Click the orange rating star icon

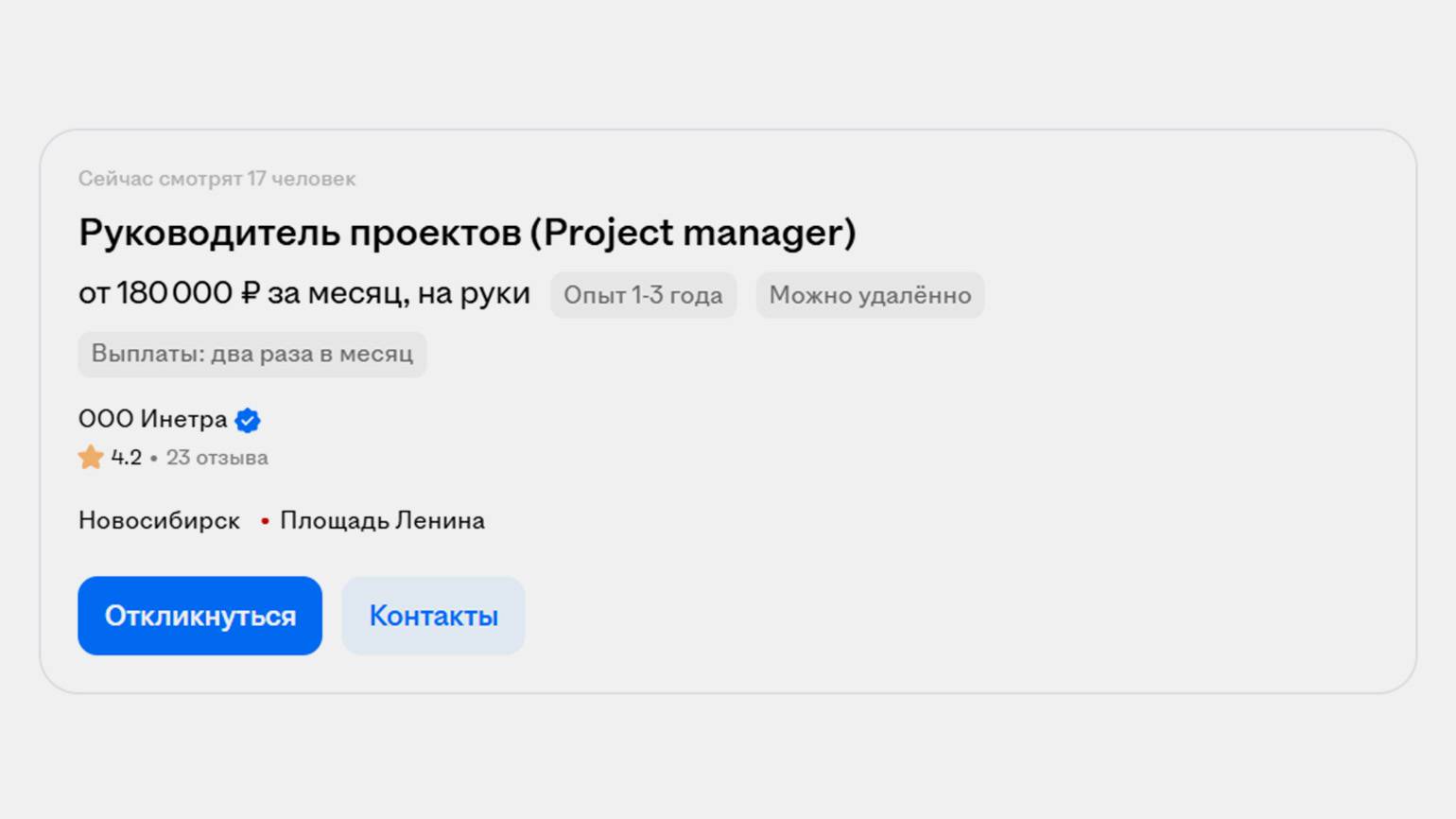point(91,458)
